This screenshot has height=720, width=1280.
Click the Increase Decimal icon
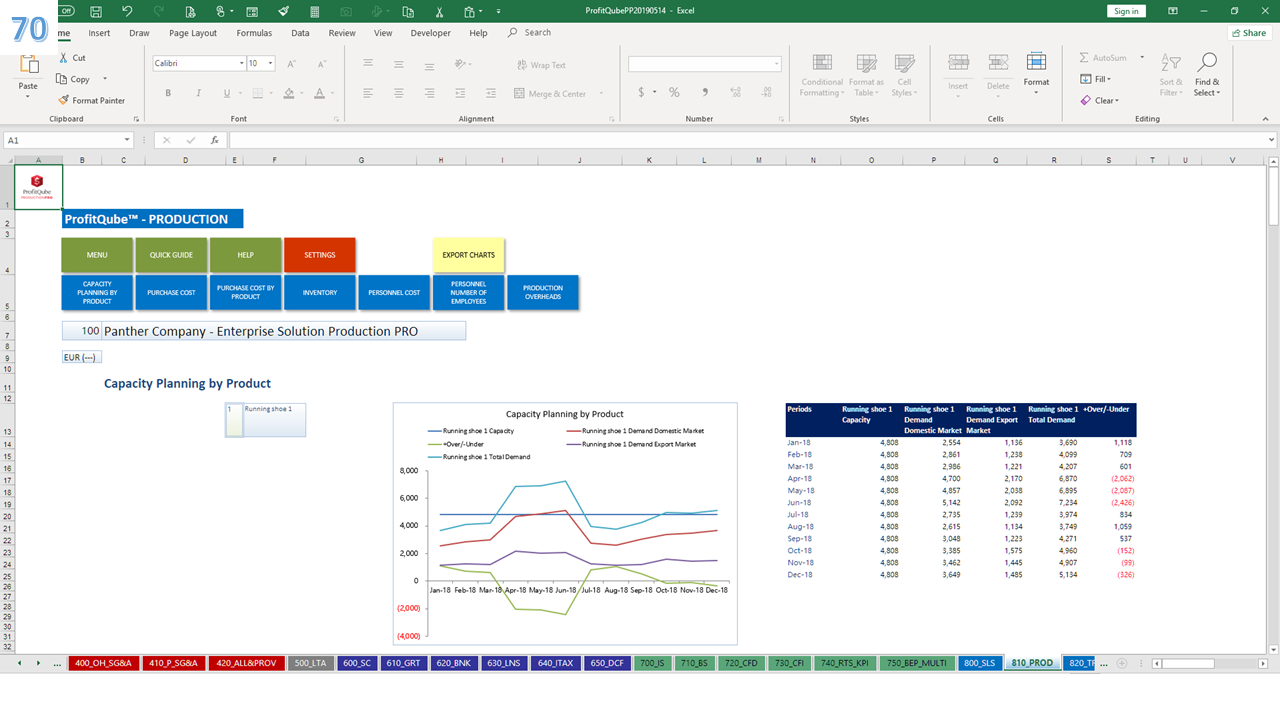coord(736,92)
